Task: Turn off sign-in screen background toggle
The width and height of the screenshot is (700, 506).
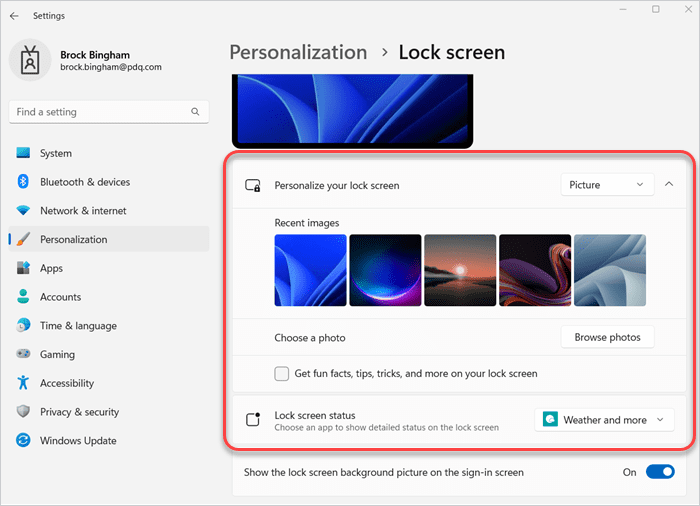Action: (660, 472)
